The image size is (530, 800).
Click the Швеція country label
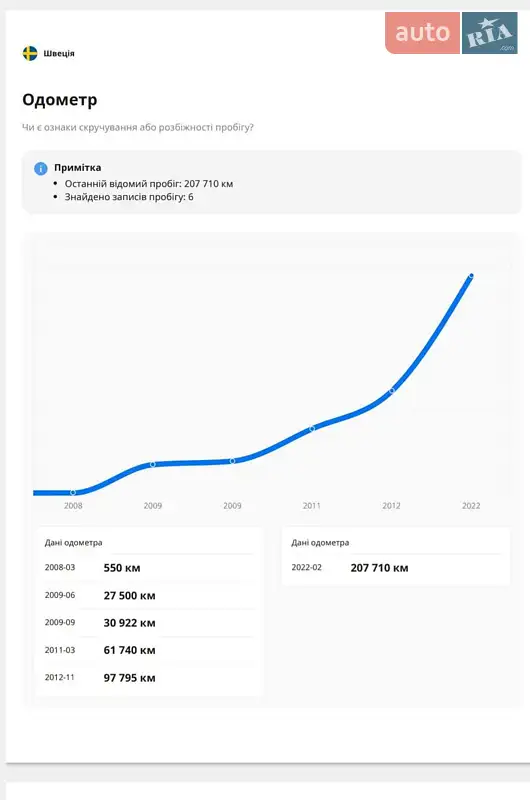[x=59, y=54]
